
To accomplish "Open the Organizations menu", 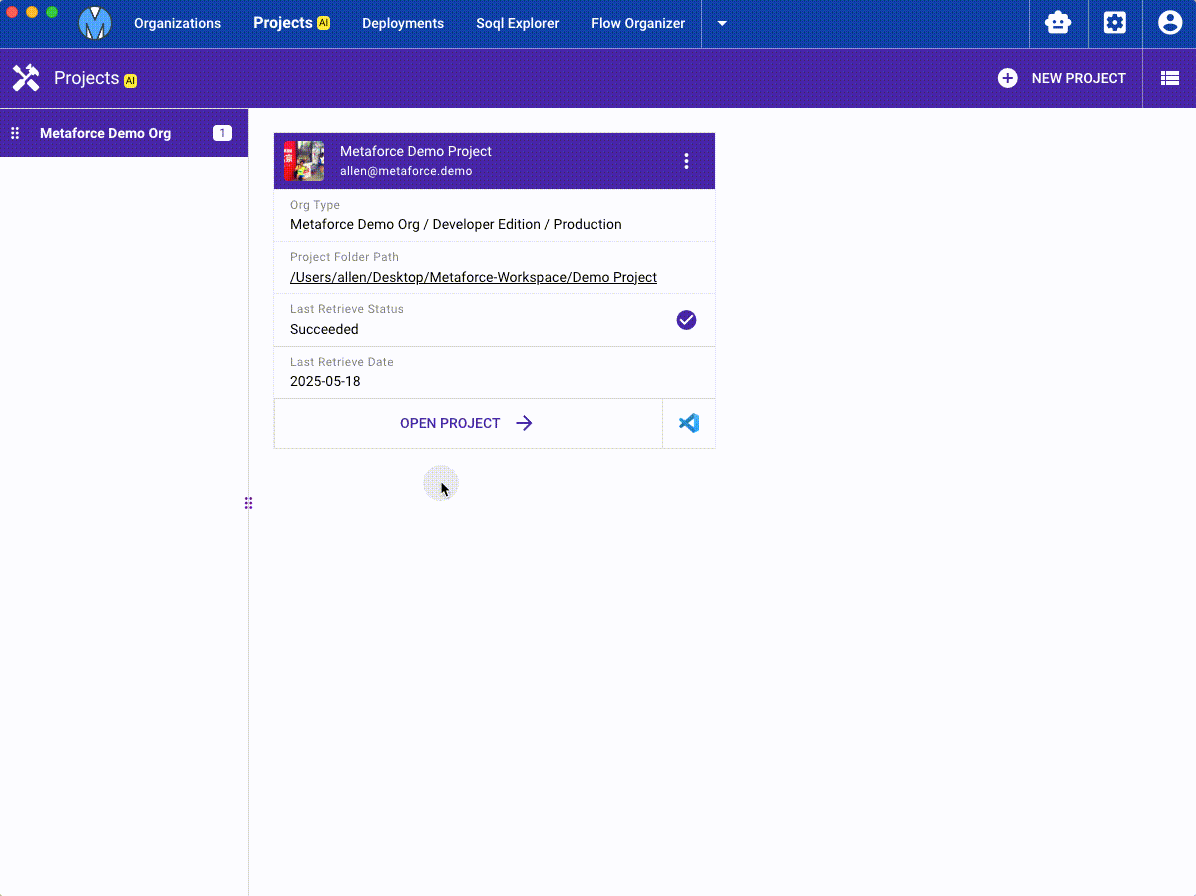I will coord(178,24).
